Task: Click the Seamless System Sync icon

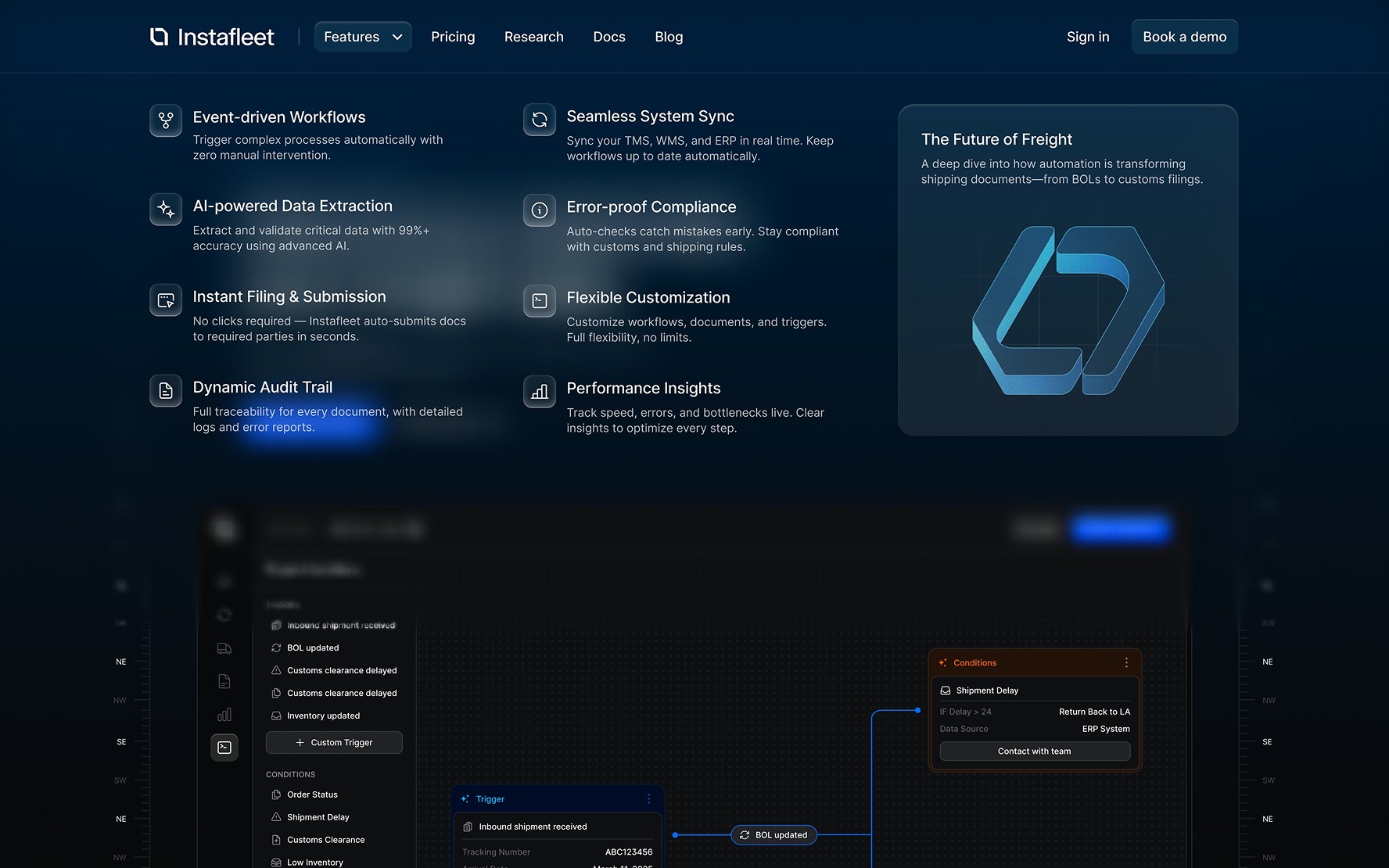Action: pyautogui.click(x=540, y=120)
